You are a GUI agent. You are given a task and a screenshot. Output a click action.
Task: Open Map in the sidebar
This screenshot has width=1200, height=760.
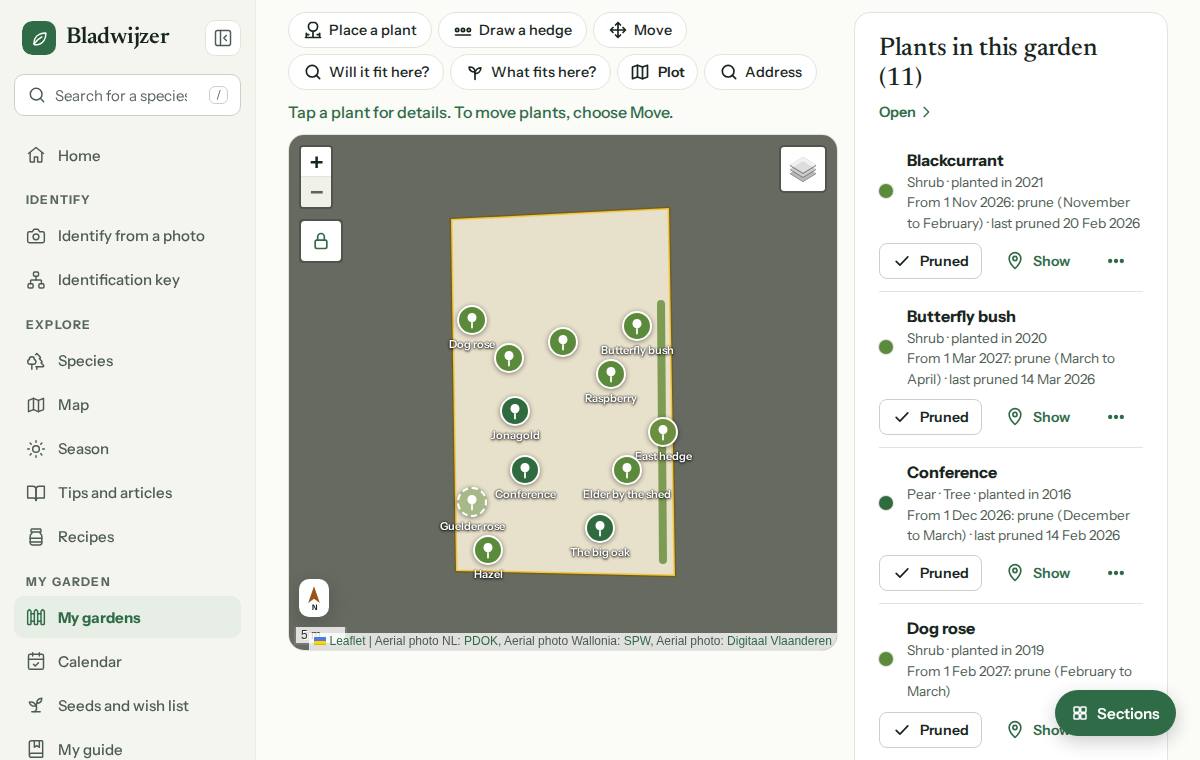tap(127, 405)
